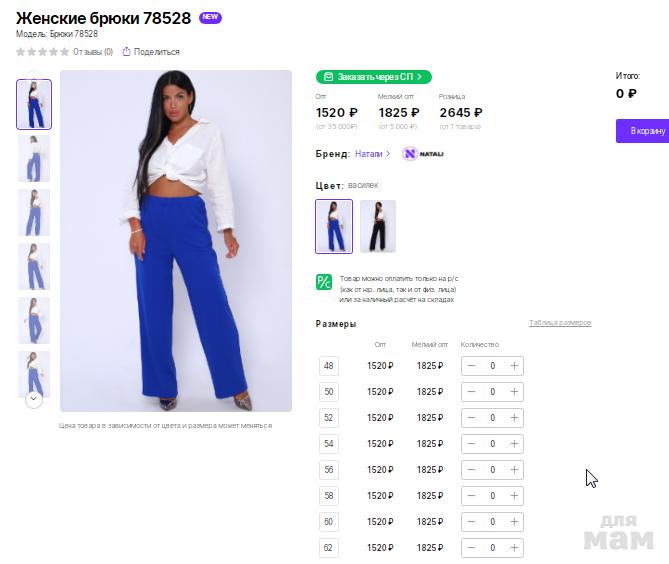Select the first product thumbnail
This screenshot has width=669, height=564.
tap(34, 104)
